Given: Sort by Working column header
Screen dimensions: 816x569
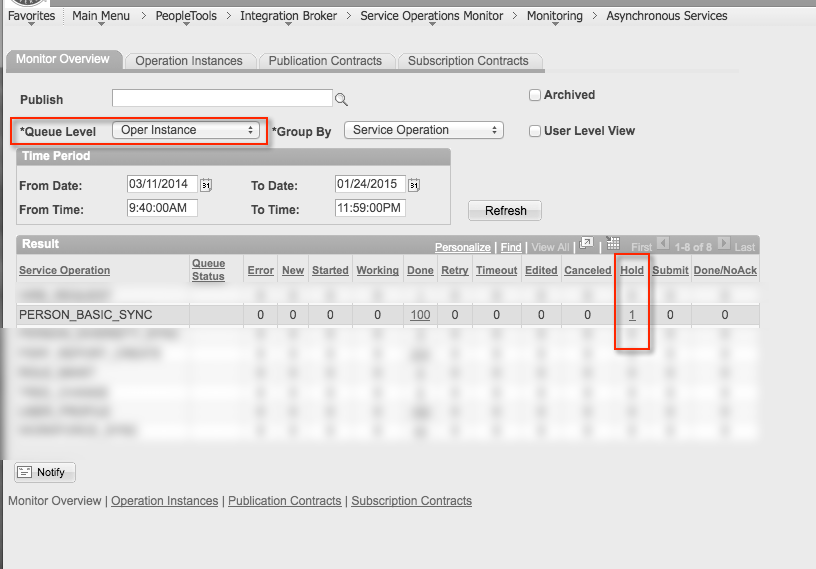Looking at the screenshot, I should [x=377, y=270].
